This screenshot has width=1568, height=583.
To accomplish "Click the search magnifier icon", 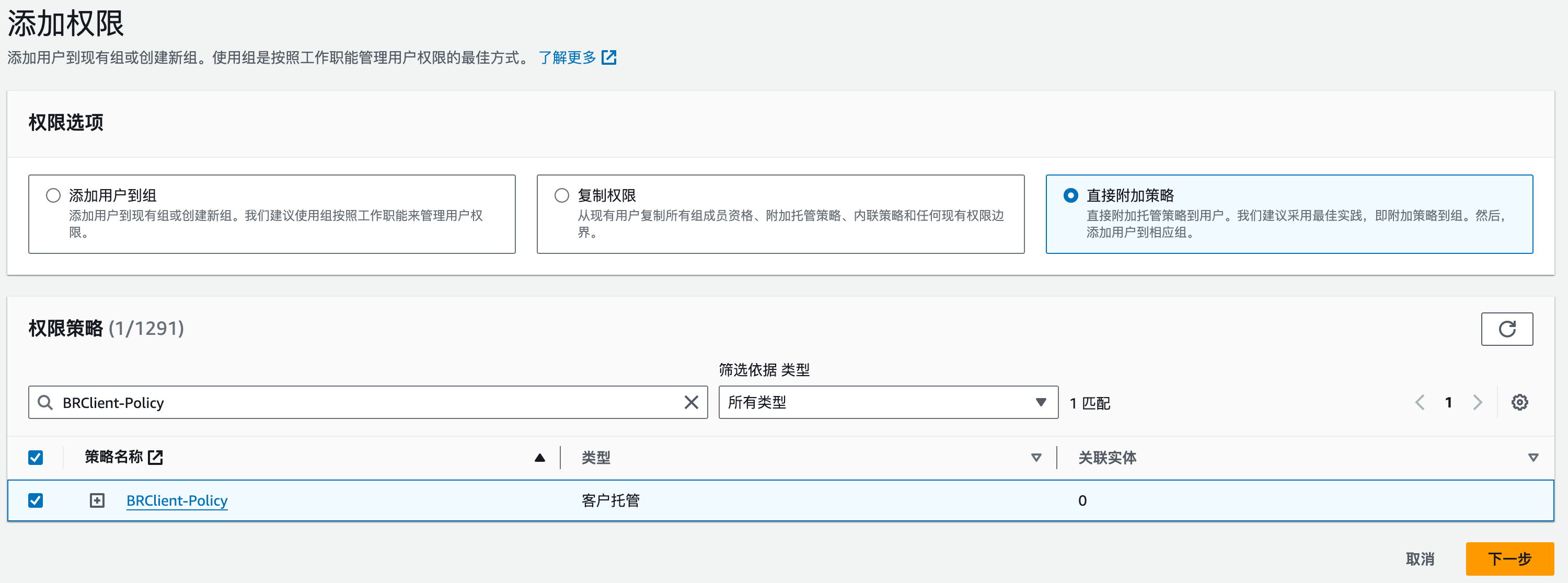I will tap(44, 402).
